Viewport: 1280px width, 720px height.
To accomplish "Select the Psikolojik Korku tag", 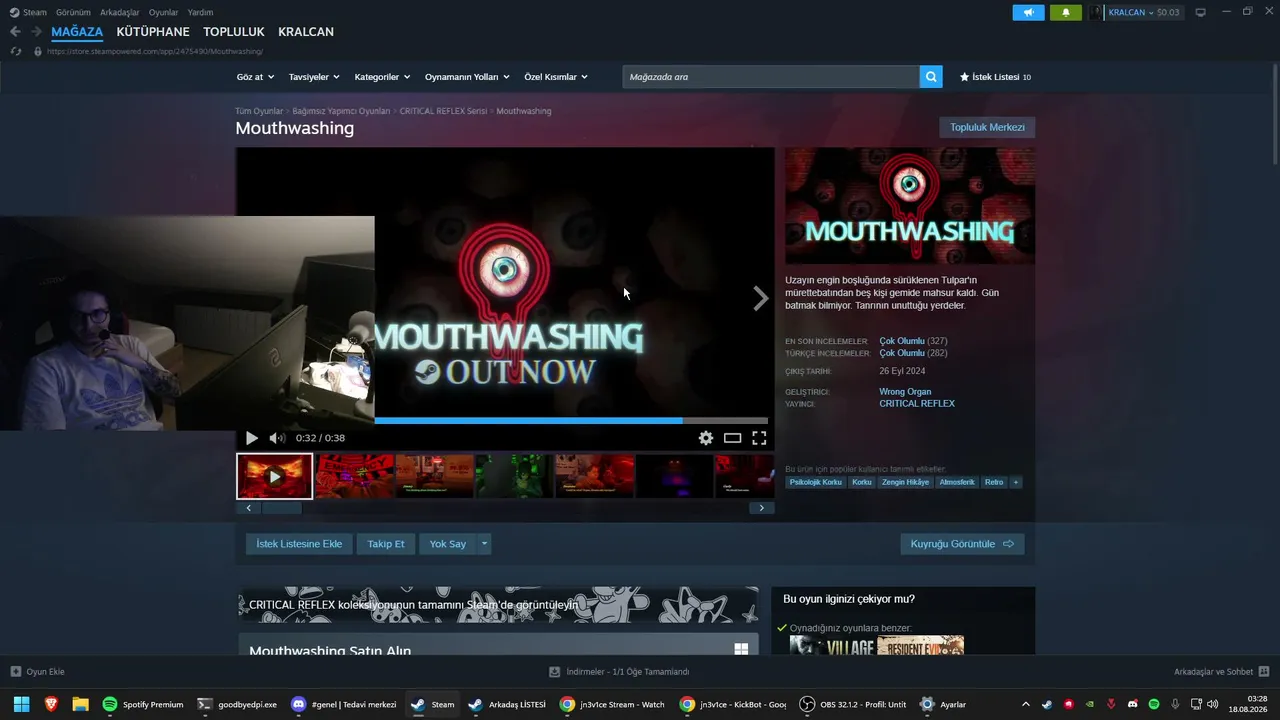I will (816, 482).
